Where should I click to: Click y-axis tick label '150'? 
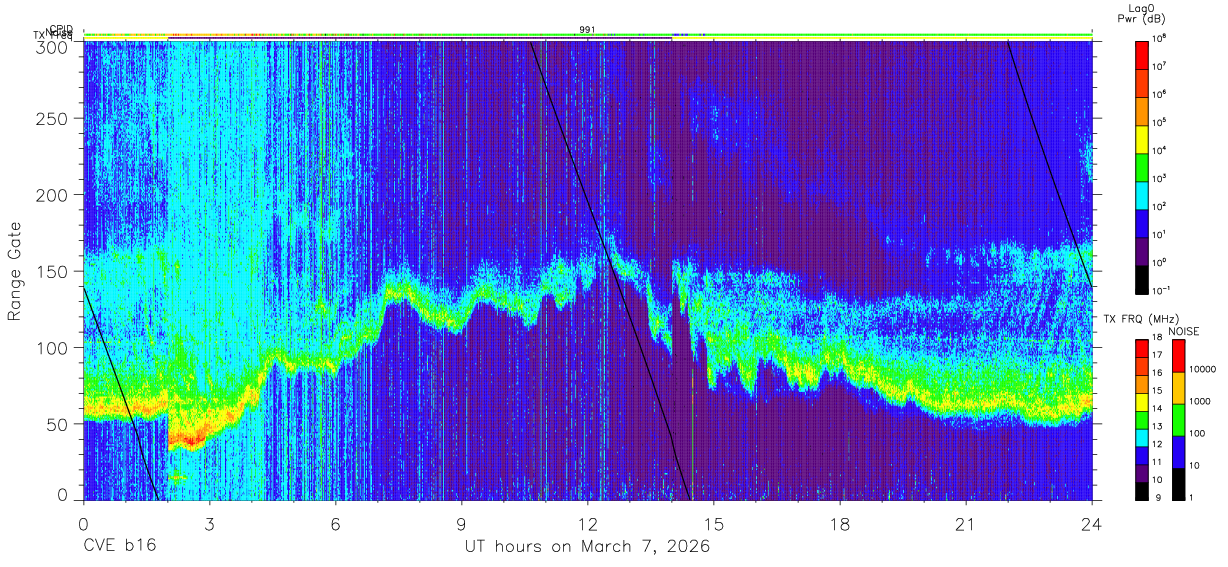point(53,272)
